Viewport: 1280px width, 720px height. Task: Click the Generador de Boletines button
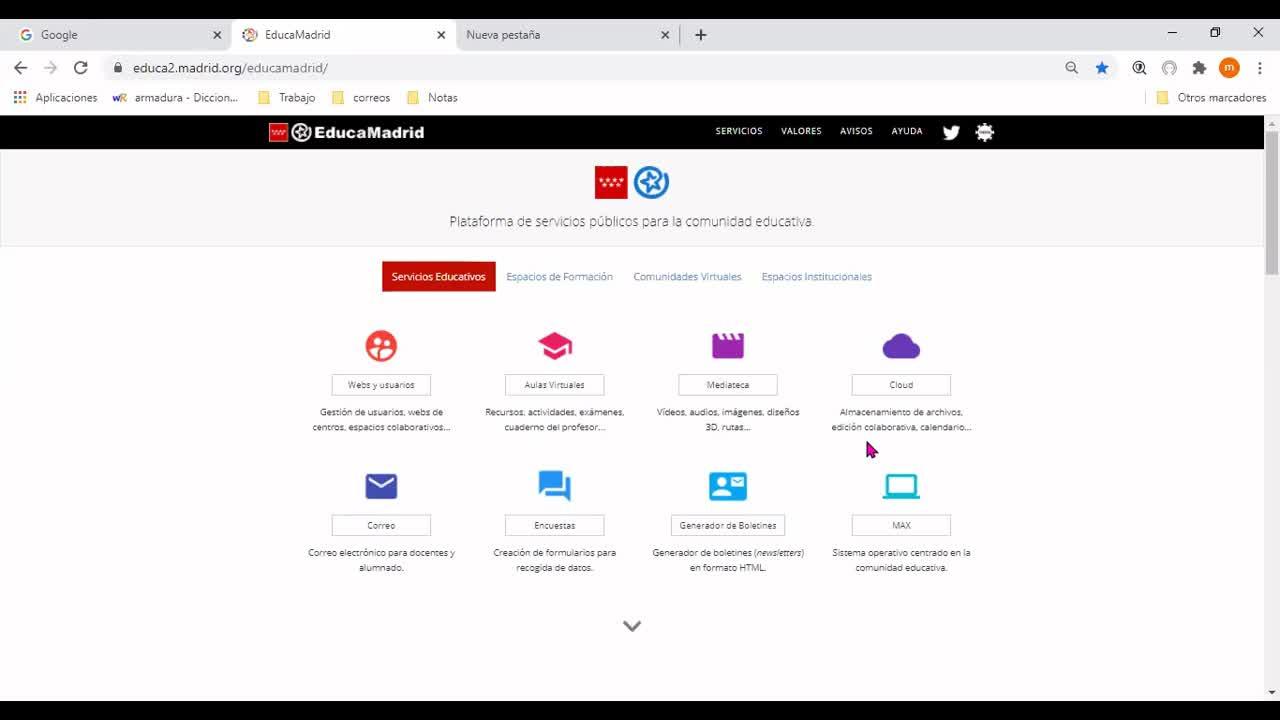coord(728,525)
